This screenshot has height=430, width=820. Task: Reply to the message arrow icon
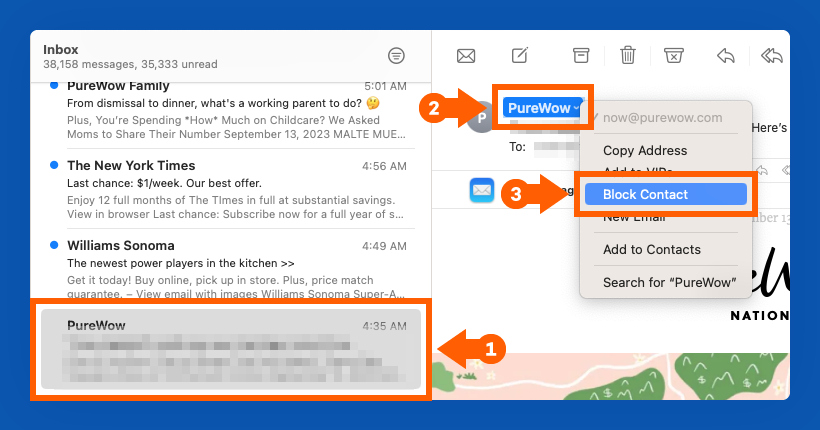coord(726,55)
